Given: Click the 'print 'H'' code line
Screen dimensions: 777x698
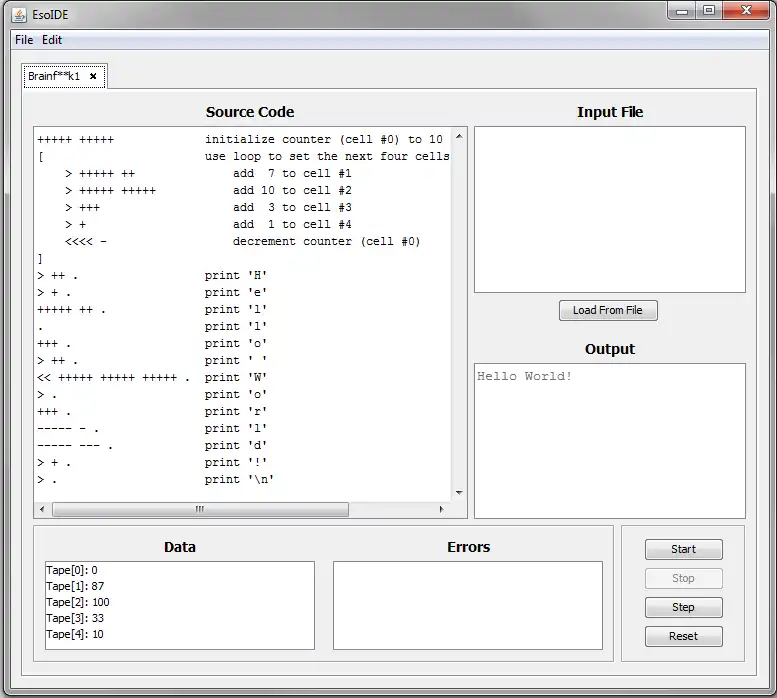Looking at the screenshot, I should pos(236,275).
